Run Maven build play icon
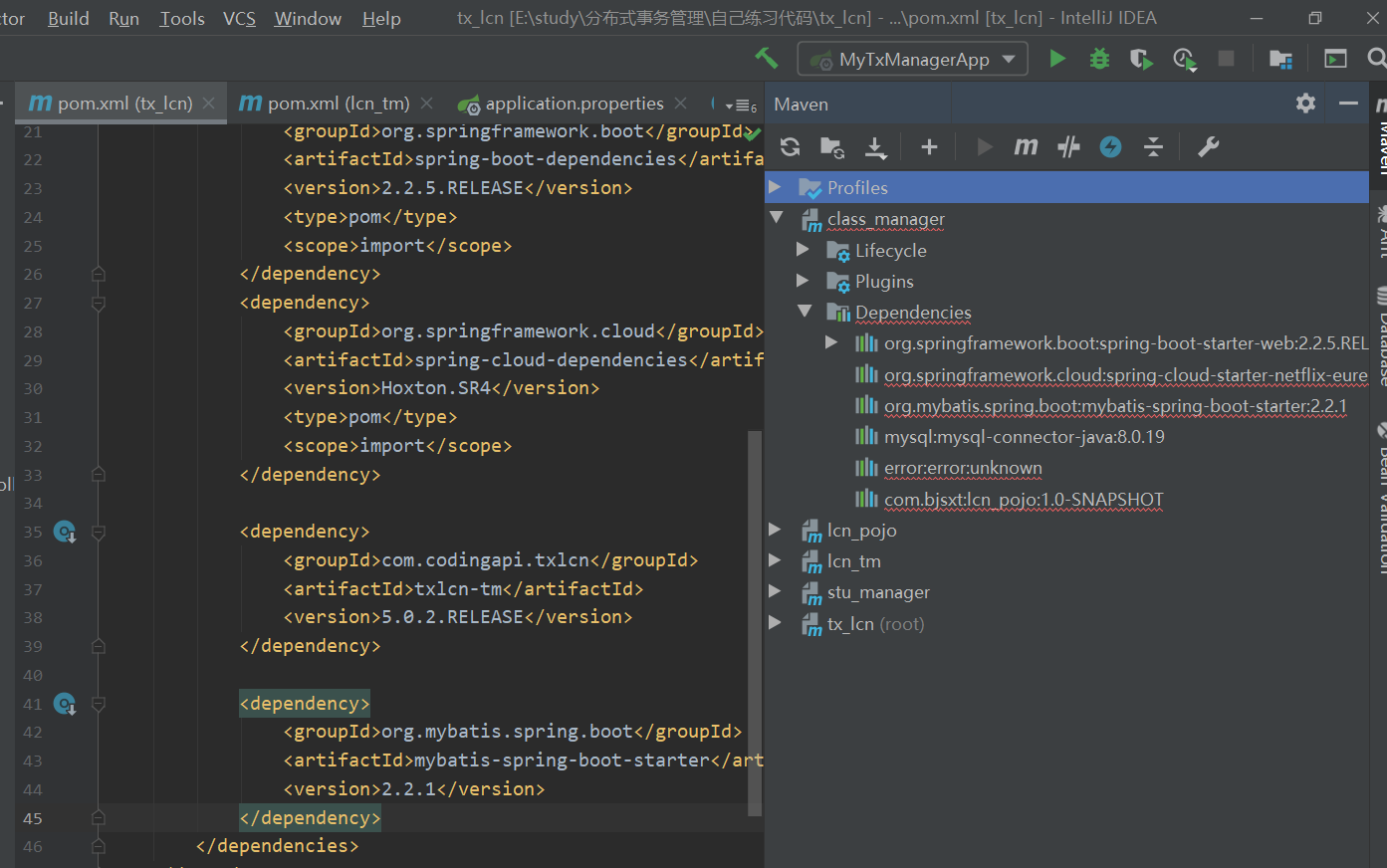The height and width of the screenshot is (868, 1387). pos(985,147)
